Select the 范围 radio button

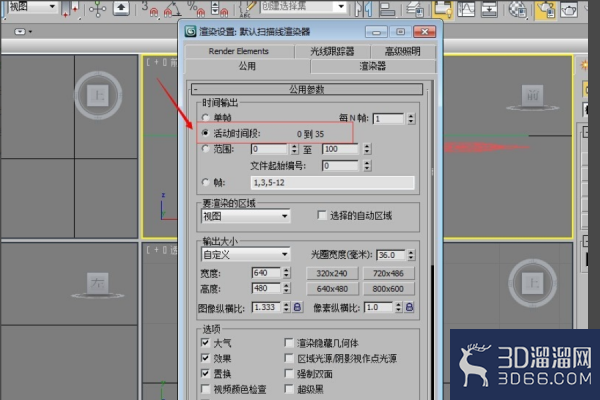point(206,149)
